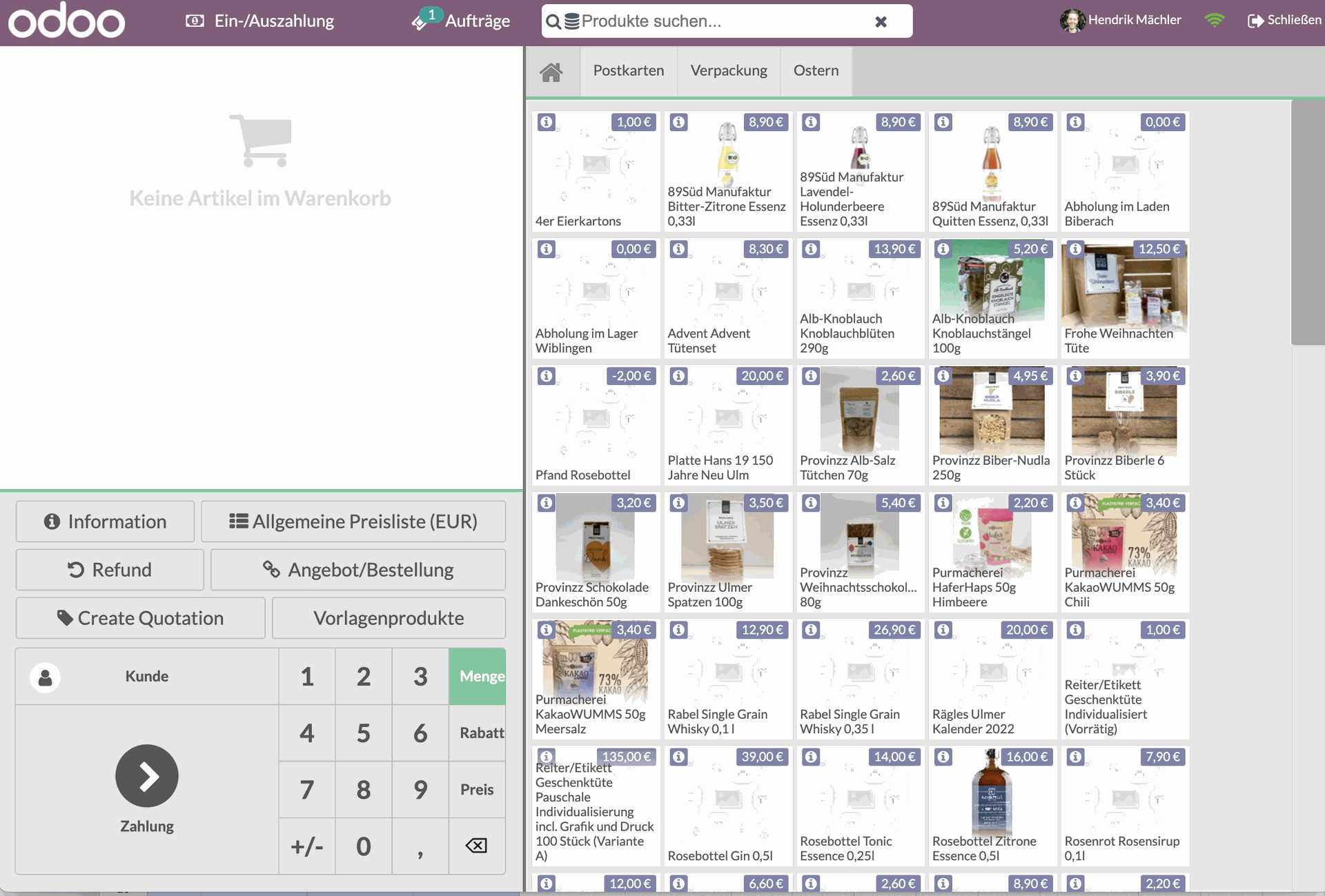Open Ein-/Auszahlung cash in/out

pyautogui.click(x=260, y=21)
